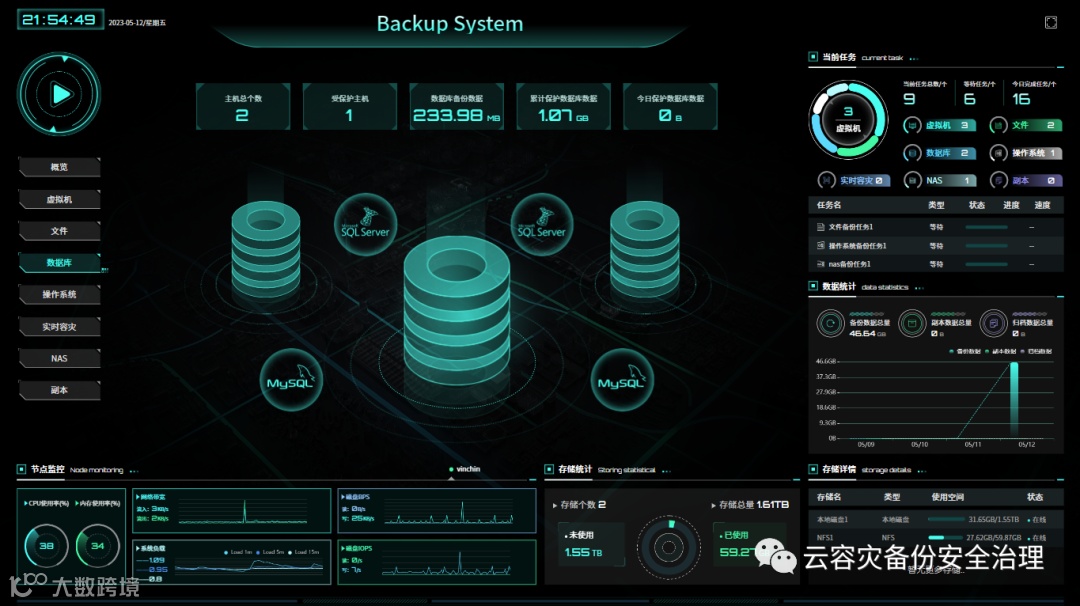Click the 今日保护数据库数据 card

[x=670, y=107]
